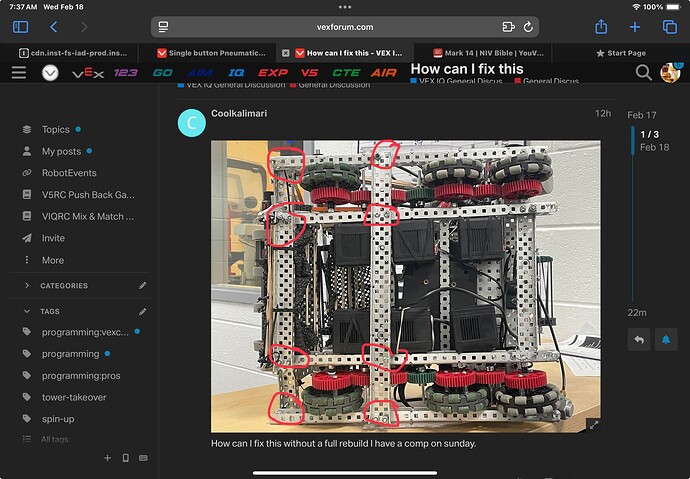The width and height of the screenshot is (690, 479).
Task: Open the VEX V5 section
Action: tap(310, 73)
